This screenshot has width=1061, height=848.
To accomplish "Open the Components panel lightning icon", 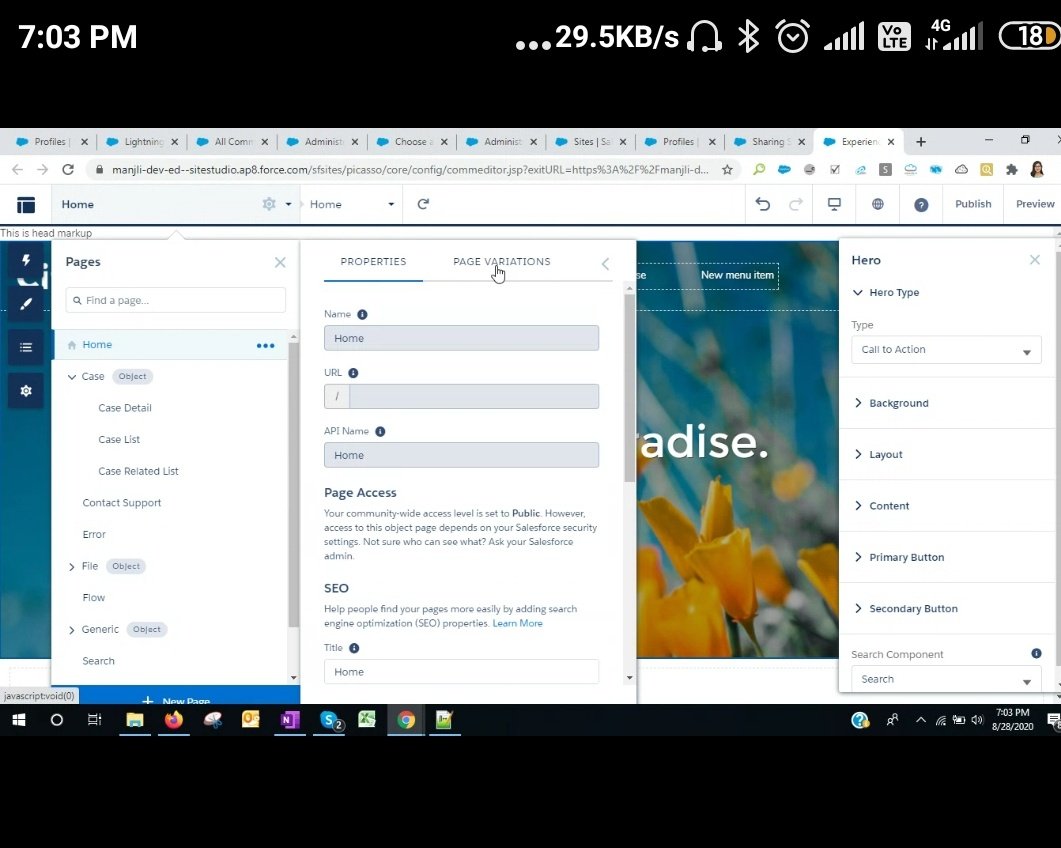I will coord(25,260).
